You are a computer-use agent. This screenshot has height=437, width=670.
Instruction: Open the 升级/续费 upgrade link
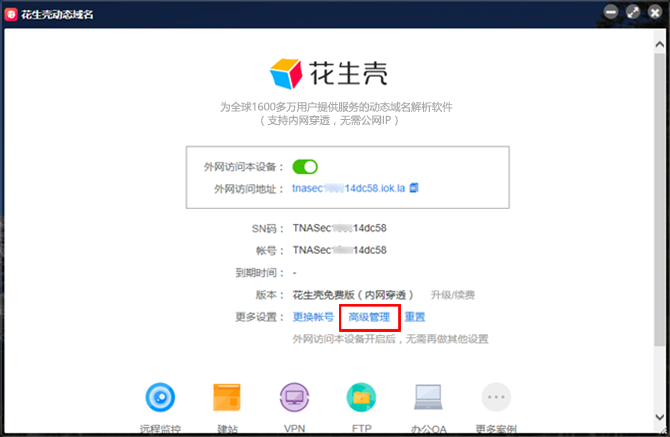pos(452,295)
